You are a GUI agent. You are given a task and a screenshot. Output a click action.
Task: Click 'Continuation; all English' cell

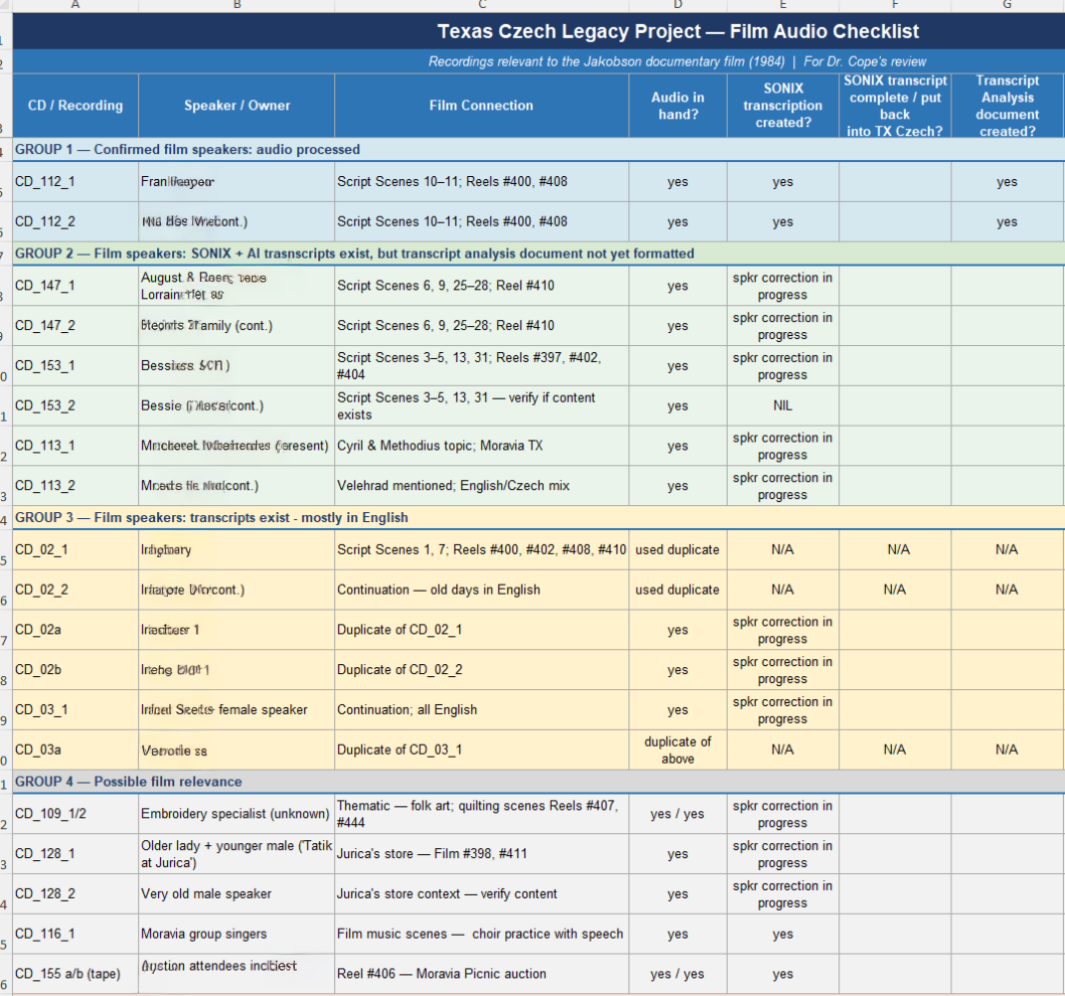482,710
